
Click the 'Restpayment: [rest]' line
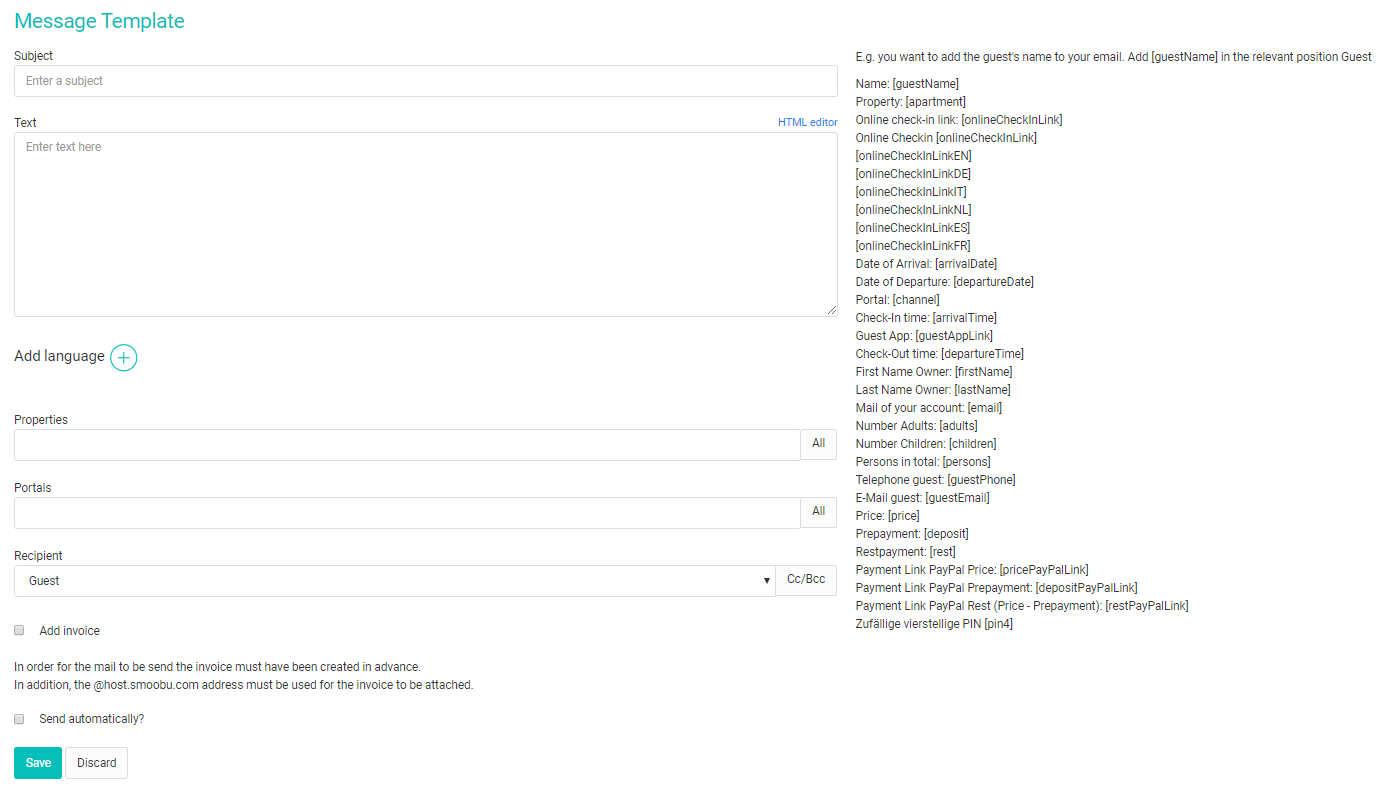coord(906,552)
